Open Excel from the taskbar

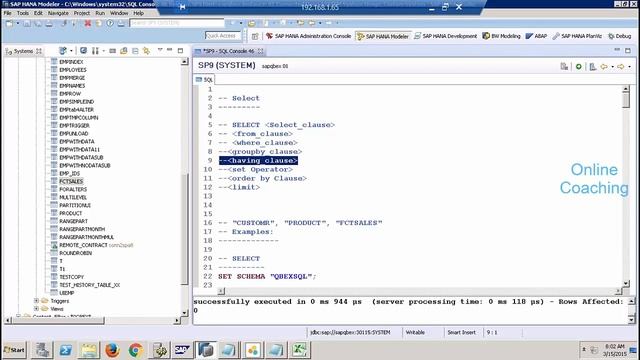pos(299,350)
